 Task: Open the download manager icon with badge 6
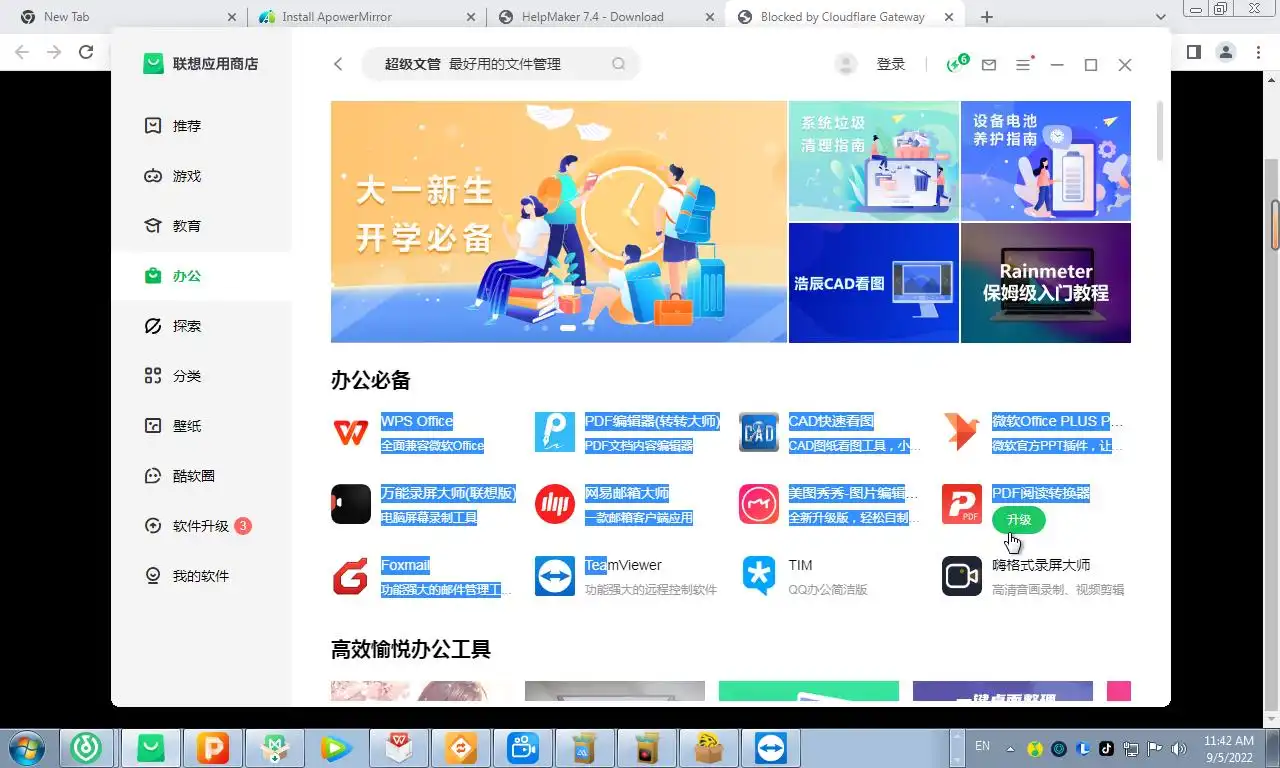click(957, 63)
